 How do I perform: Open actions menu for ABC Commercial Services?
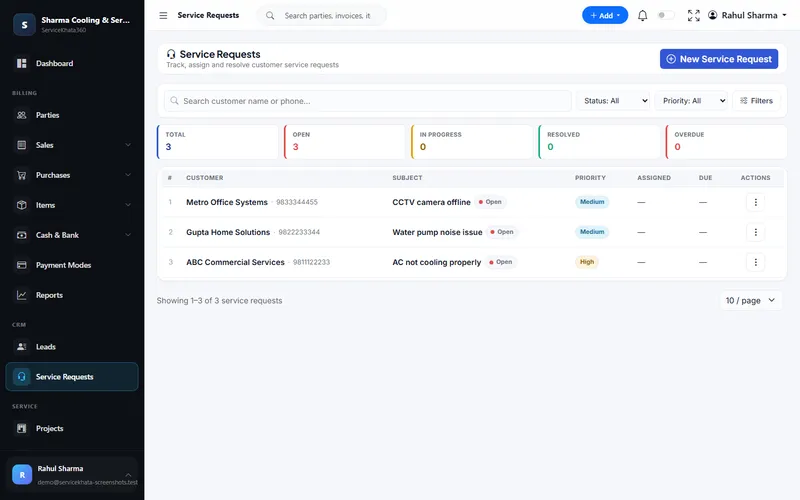pos(755,262)
